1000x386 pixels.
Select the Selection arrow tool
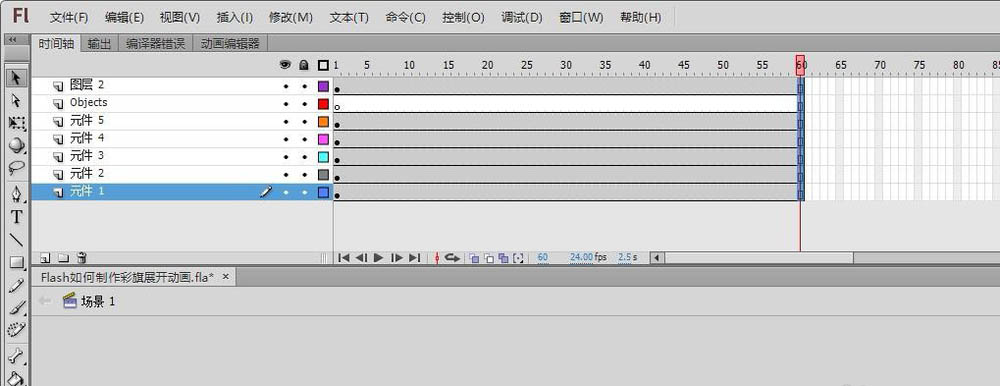[16, 78]
